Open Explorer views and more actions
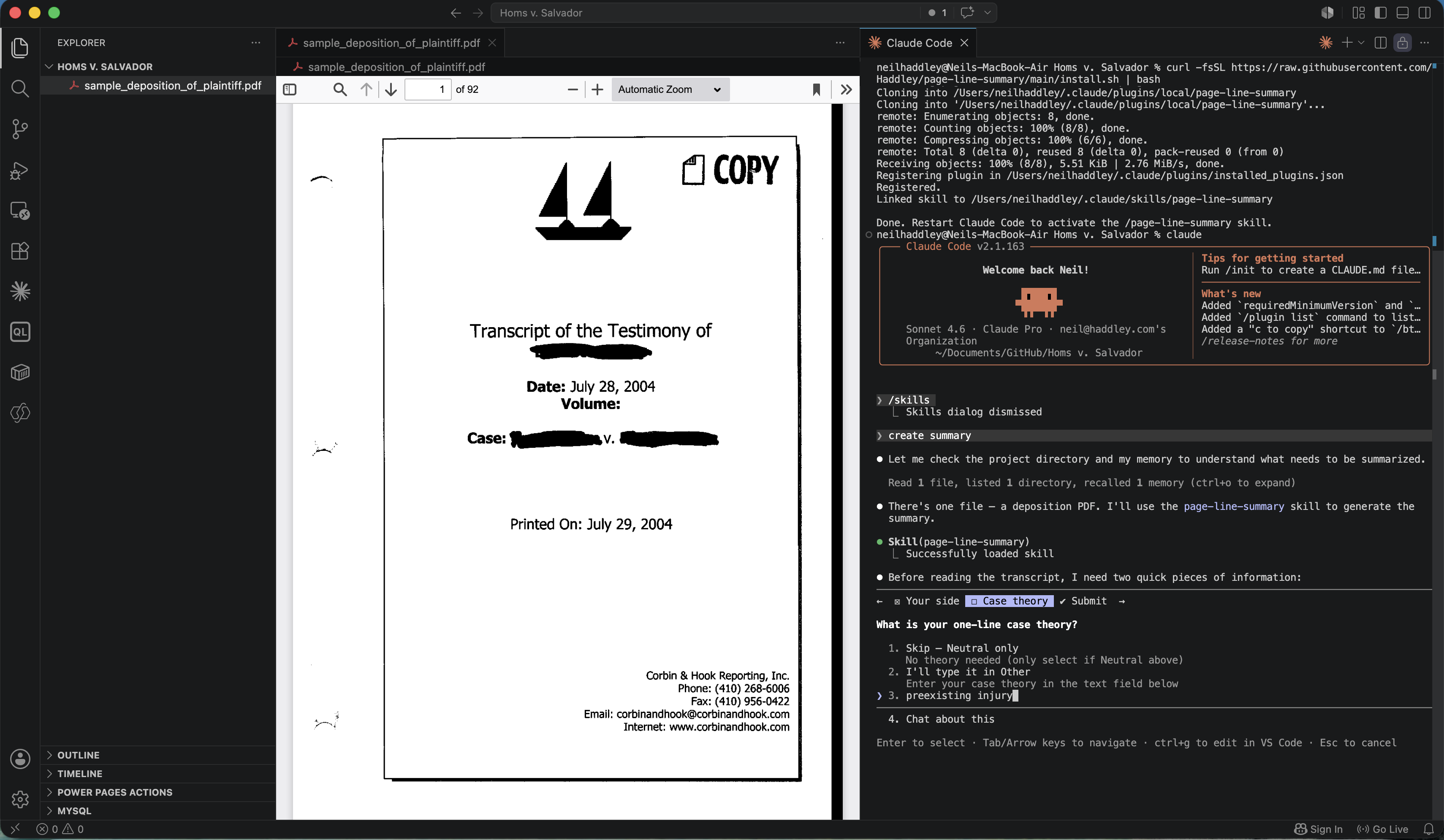This screenshot has height=840, width=1444. tap(255, 43)
